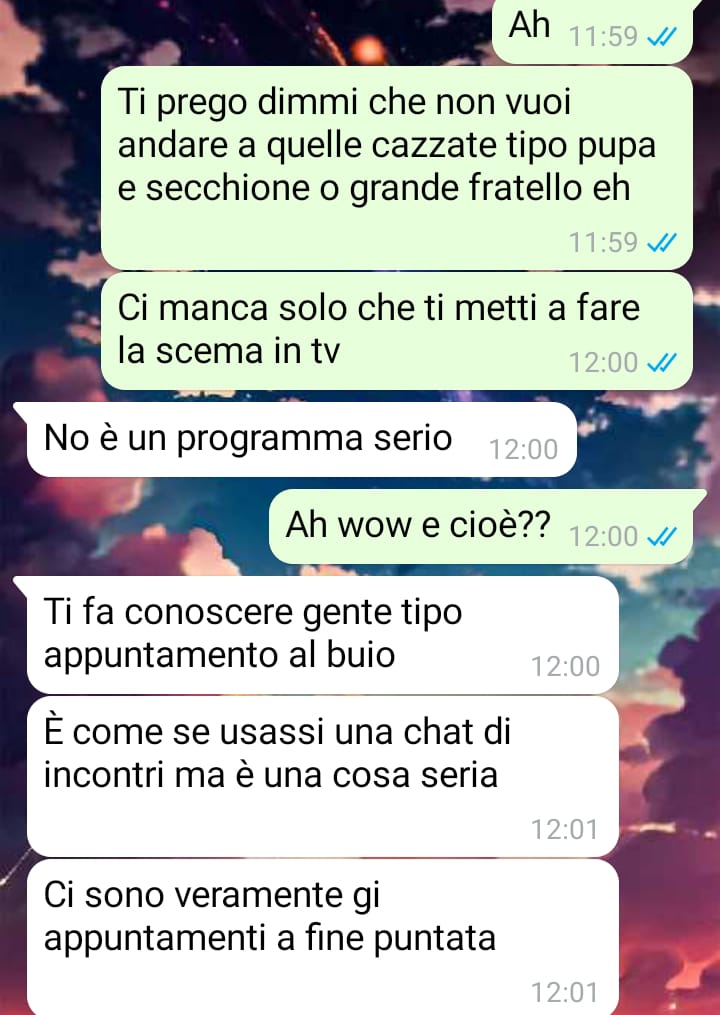
Task: Tap the chat wallpaper beside 'programma serio' bubble
Action: coord(647,440)
